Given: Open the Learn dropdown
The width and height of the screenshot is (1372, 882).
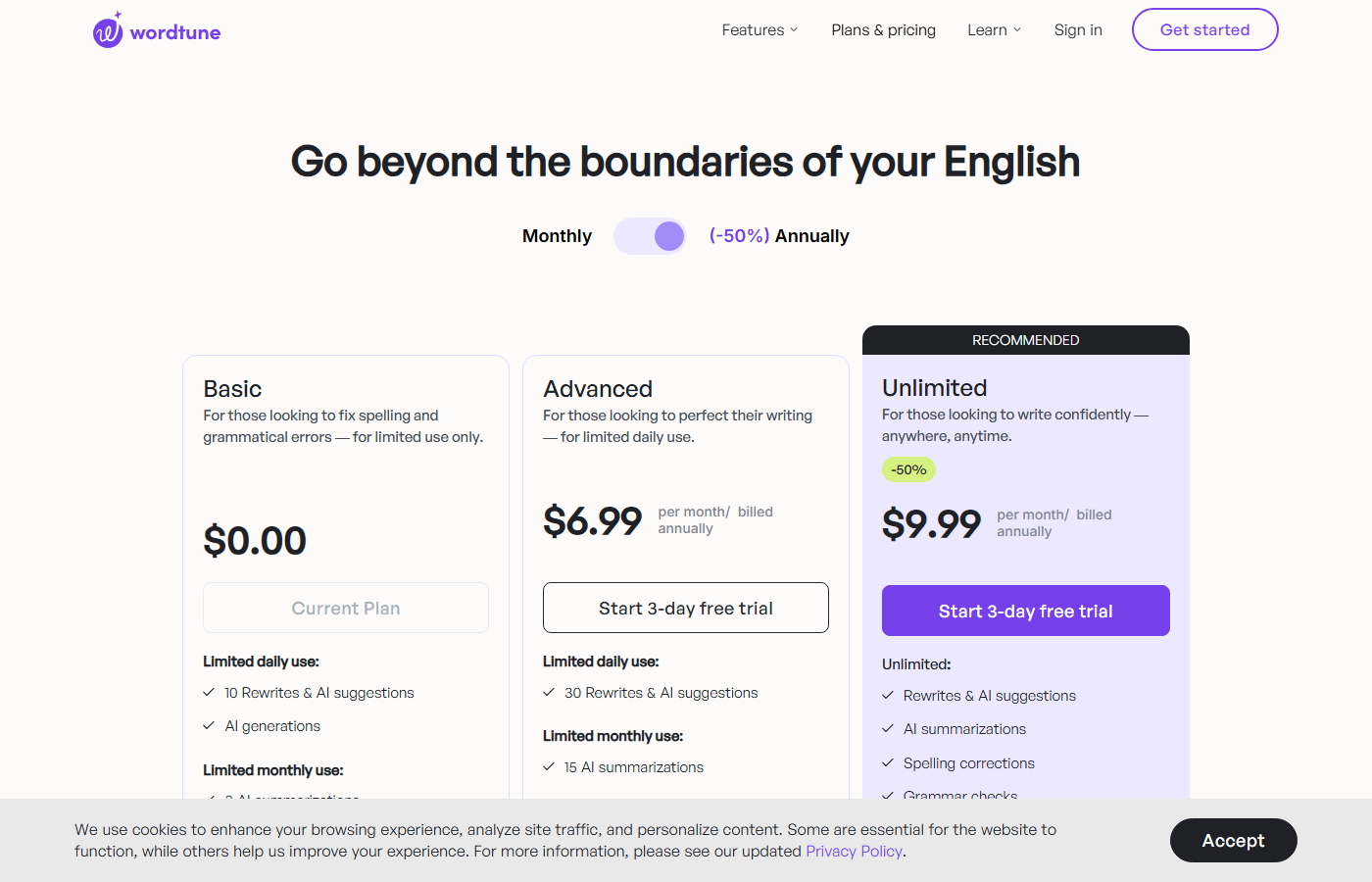Looking at the screenshot, I should point(988,29).
